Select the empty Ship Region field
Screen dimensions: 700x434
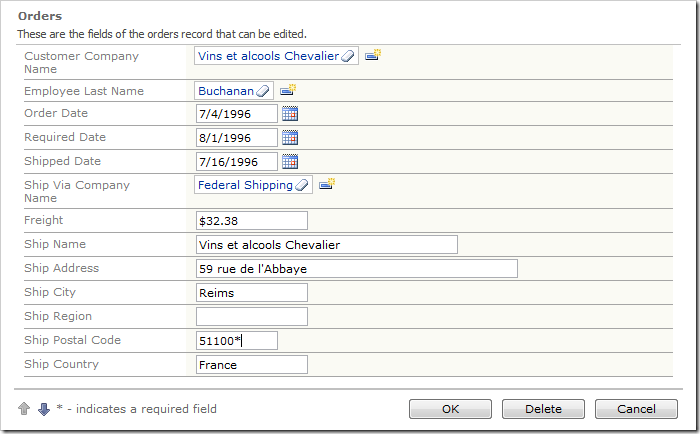[x=252, y=317]
